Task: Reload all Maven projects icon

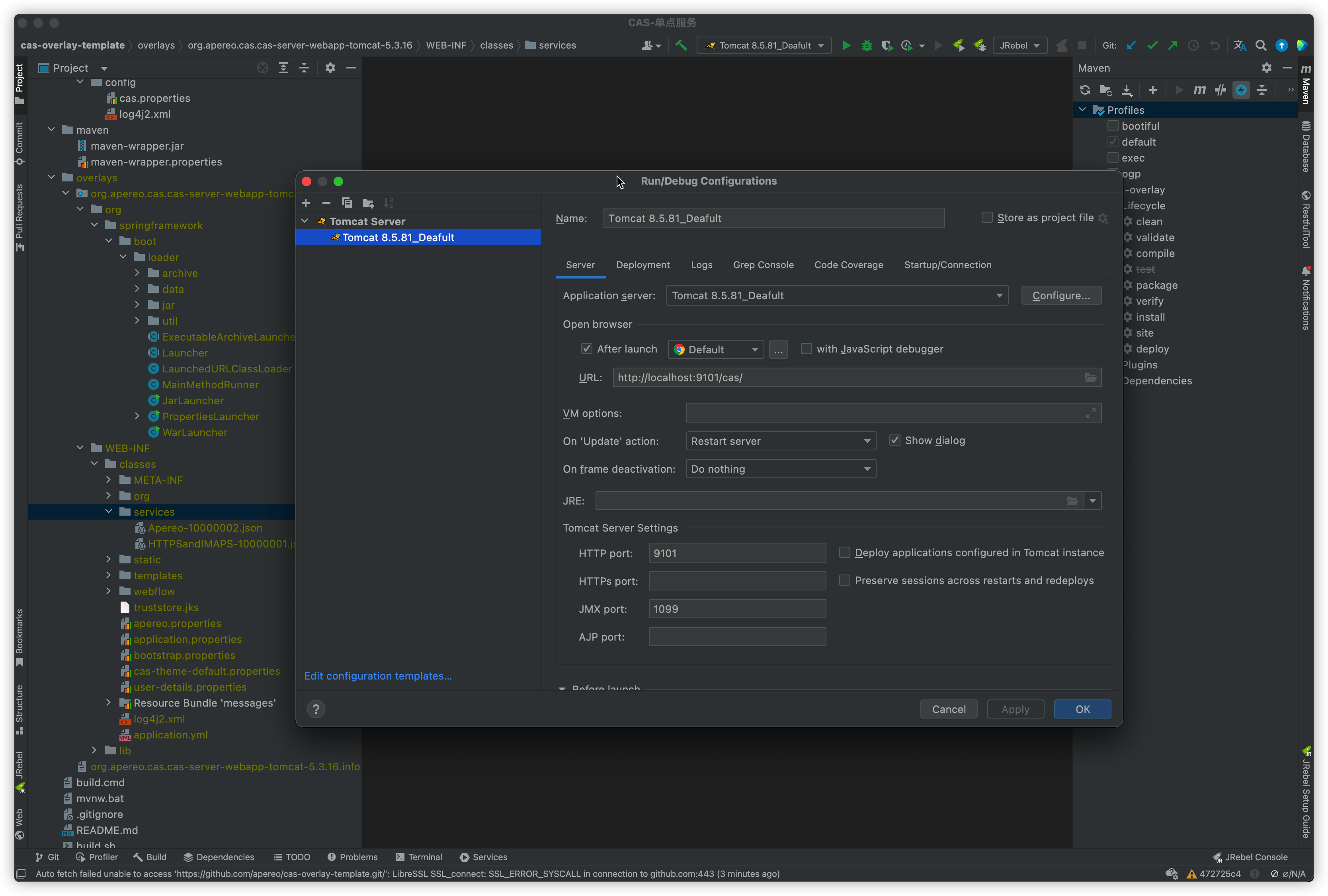Action: tap(1084, 90)
